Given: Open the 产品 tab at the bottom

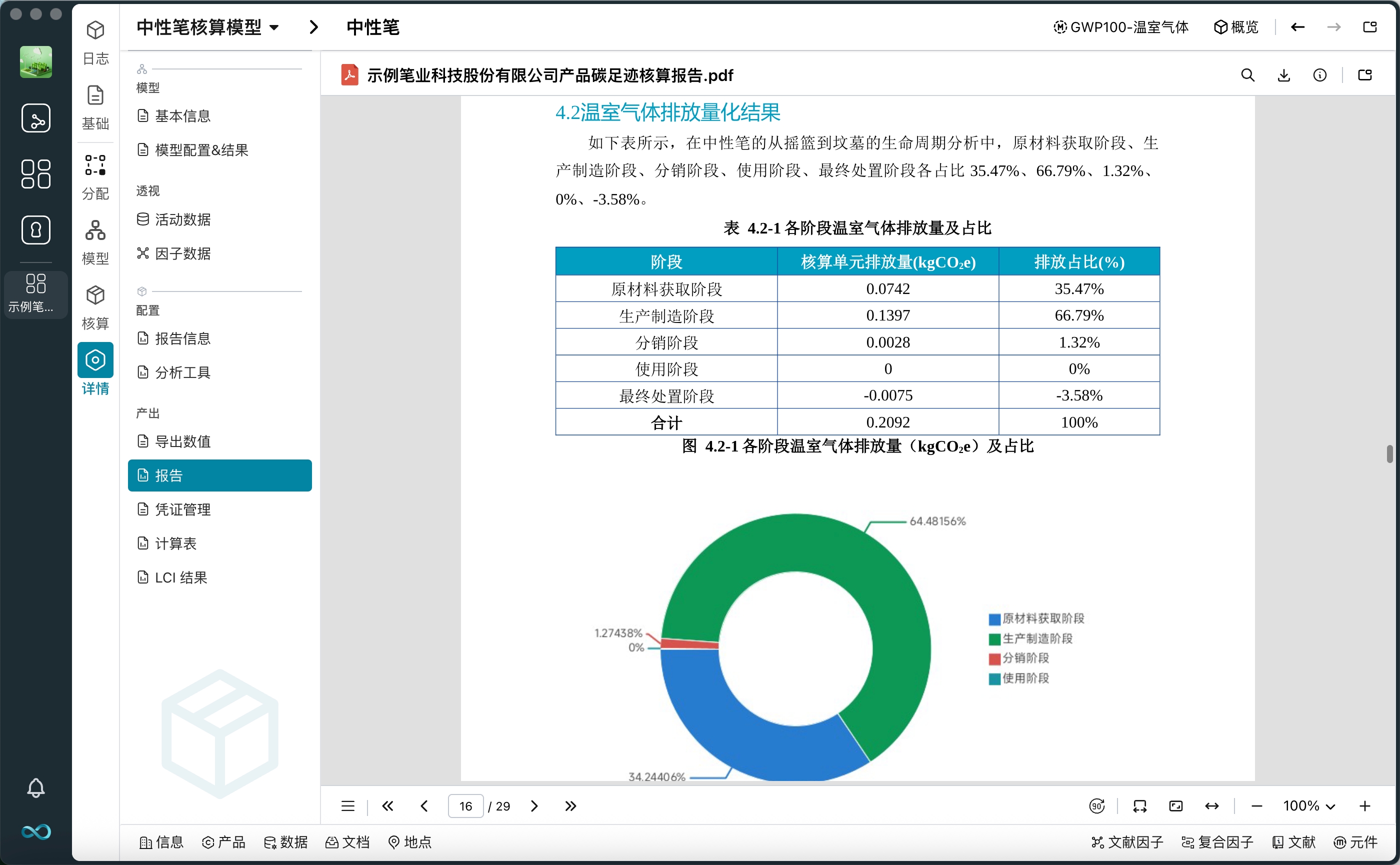Looking at the screenshot, I should [x=223, y=842].
